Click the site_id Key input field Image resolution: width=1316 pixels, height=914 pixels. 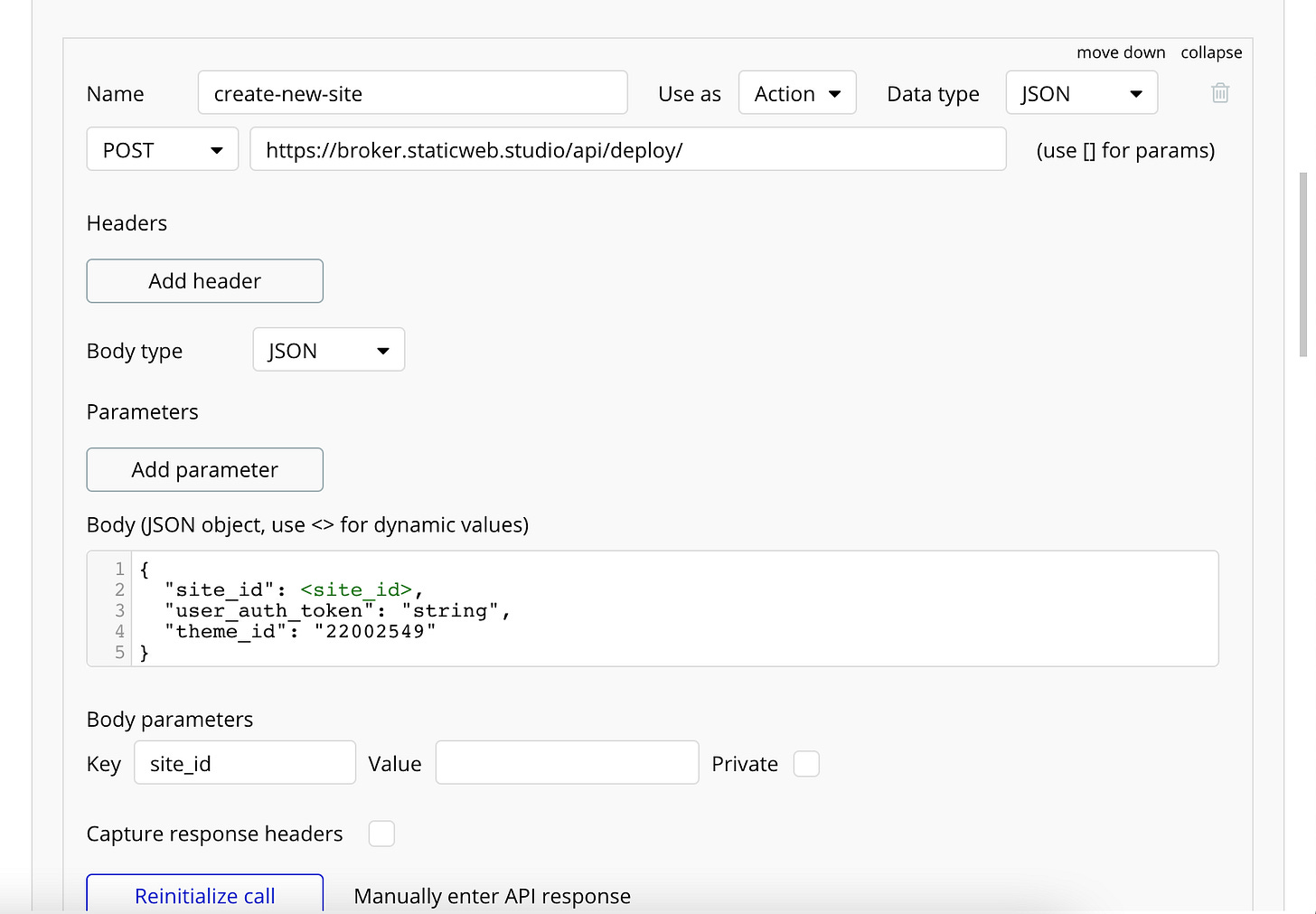pyautogui.click(x=245, y=763)
